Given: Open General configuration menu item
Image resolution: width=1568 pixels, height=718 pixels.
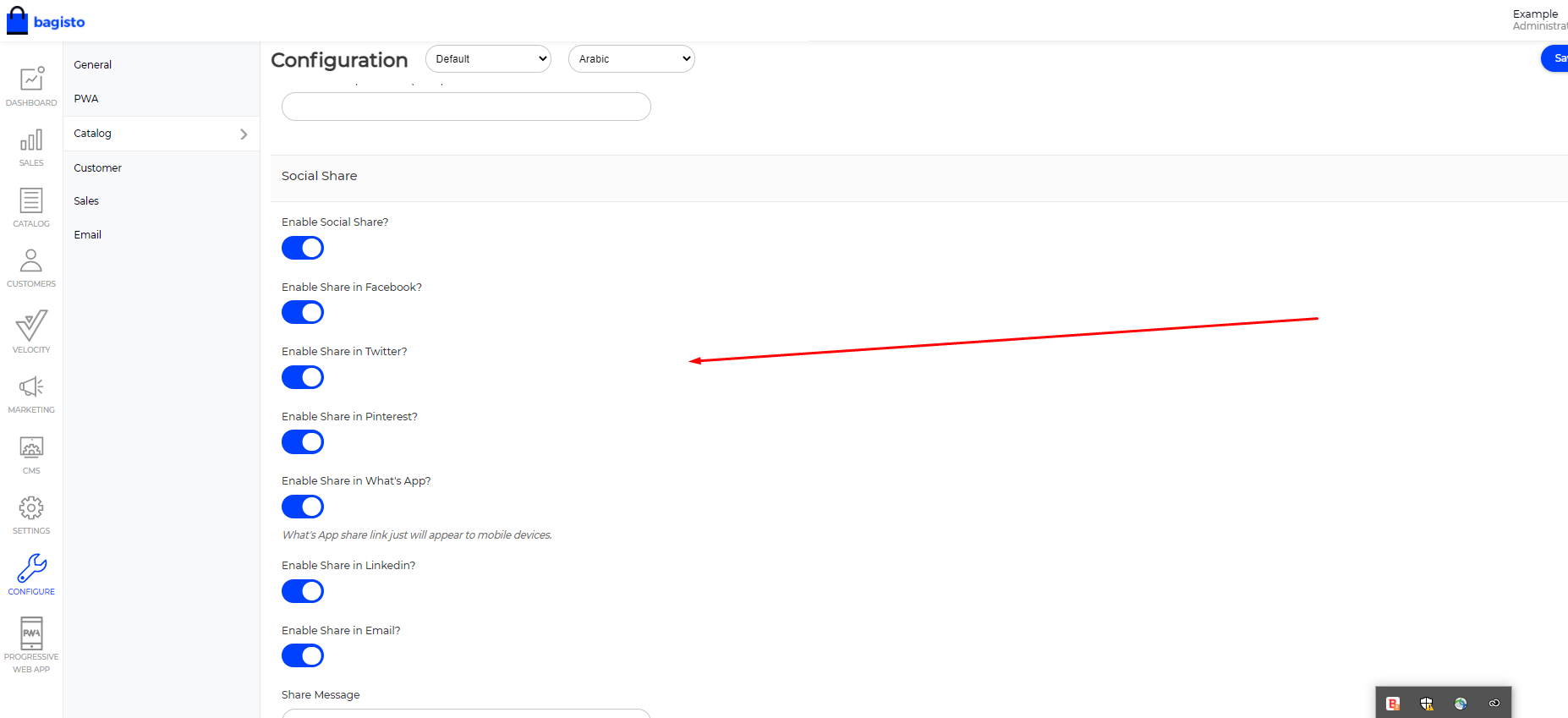Looking at the screenshot, I should coord(92,64).
